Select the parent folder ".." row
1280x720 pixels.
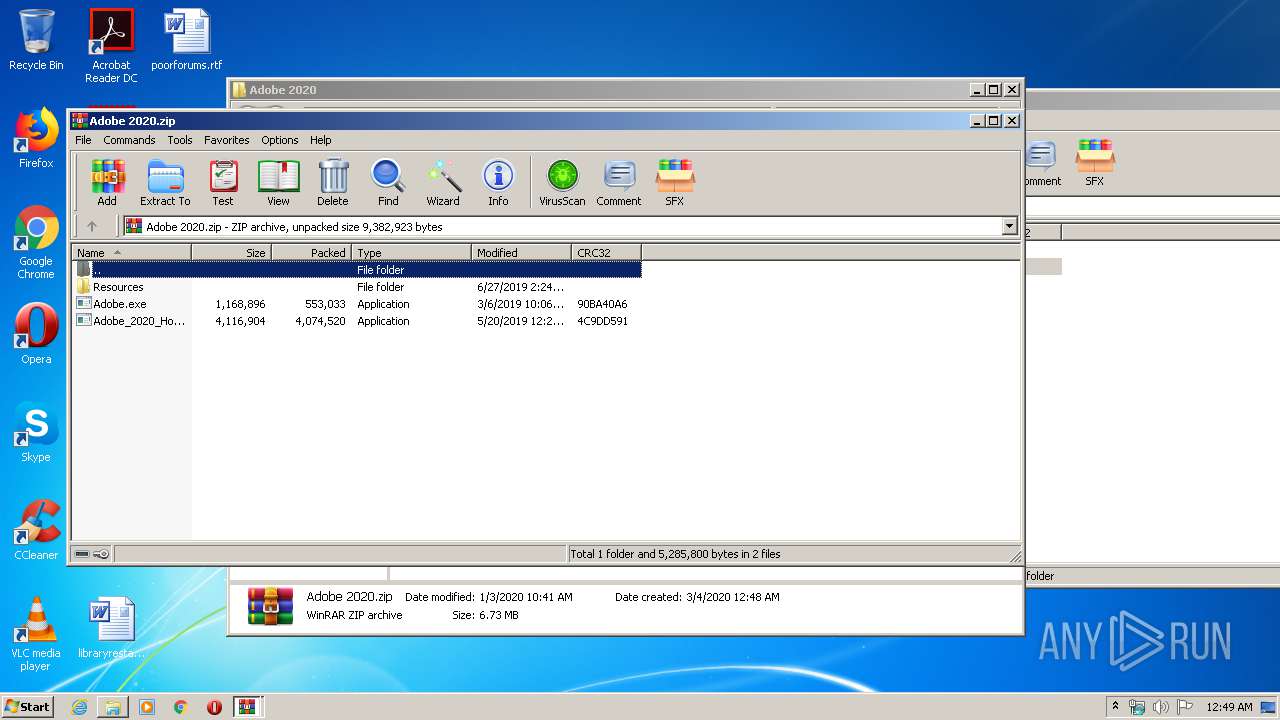click(357, 270)
